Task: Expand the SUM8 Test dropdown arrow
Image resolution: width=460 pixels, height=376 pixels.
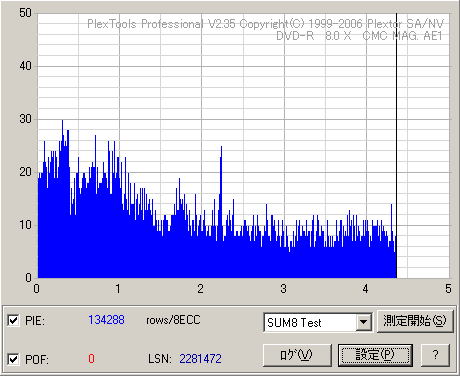Action: [364, 322]
